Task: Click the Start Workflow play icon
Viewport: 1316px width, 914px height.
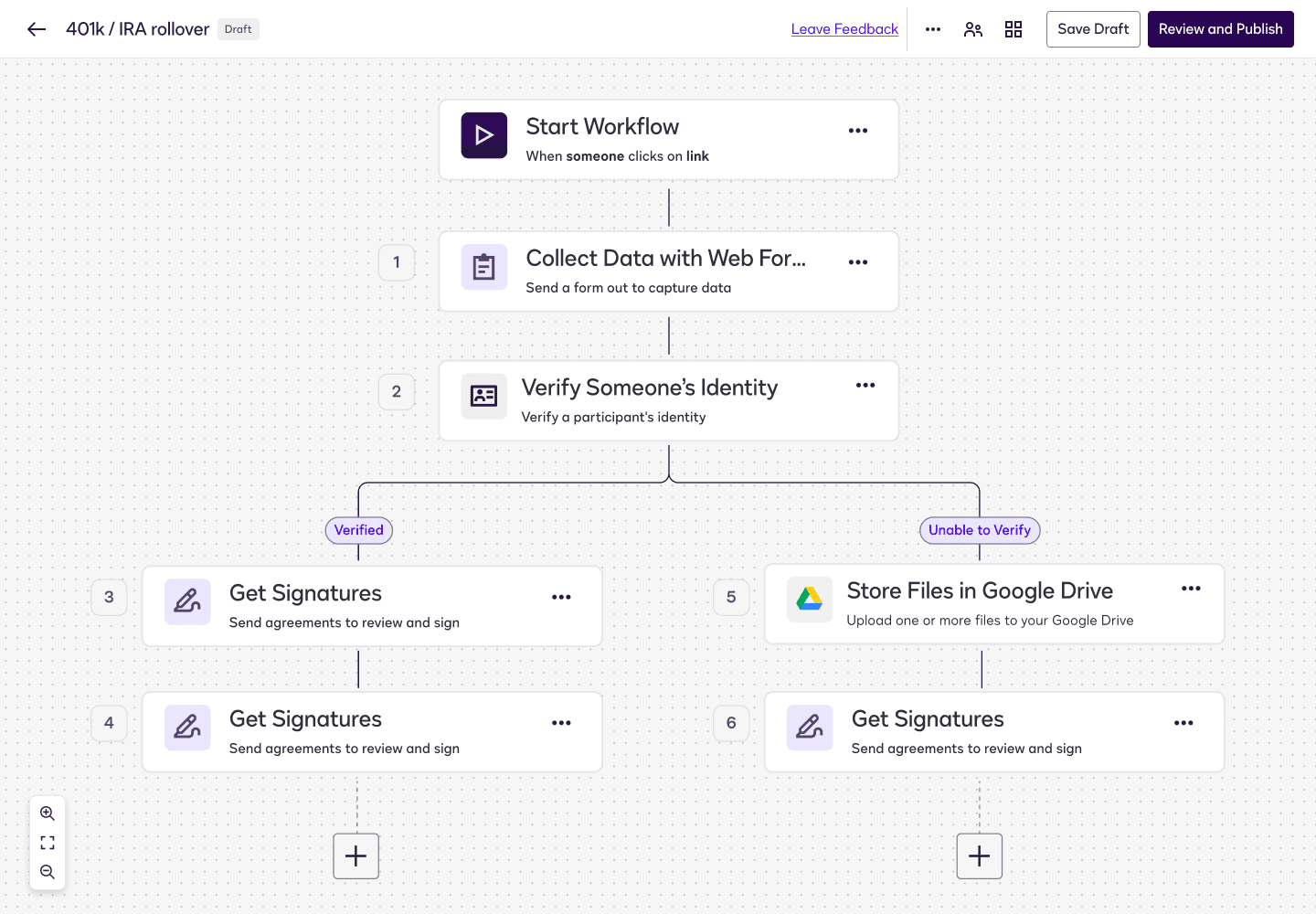Action: click(484, 135)
